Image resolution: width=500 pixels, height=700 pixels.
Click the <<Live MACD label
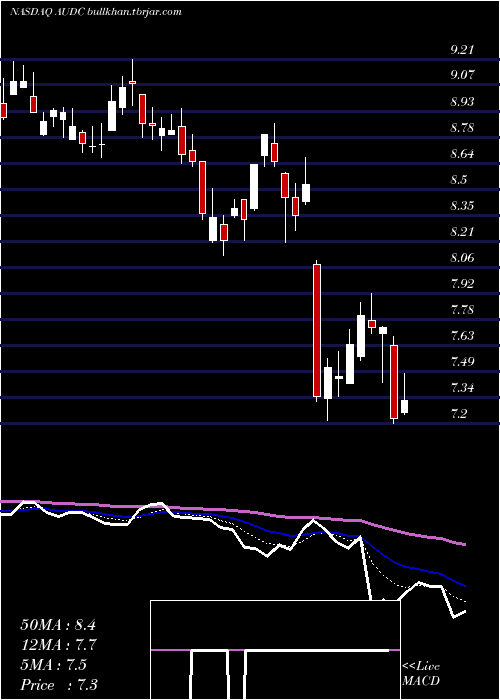[421, 674]
